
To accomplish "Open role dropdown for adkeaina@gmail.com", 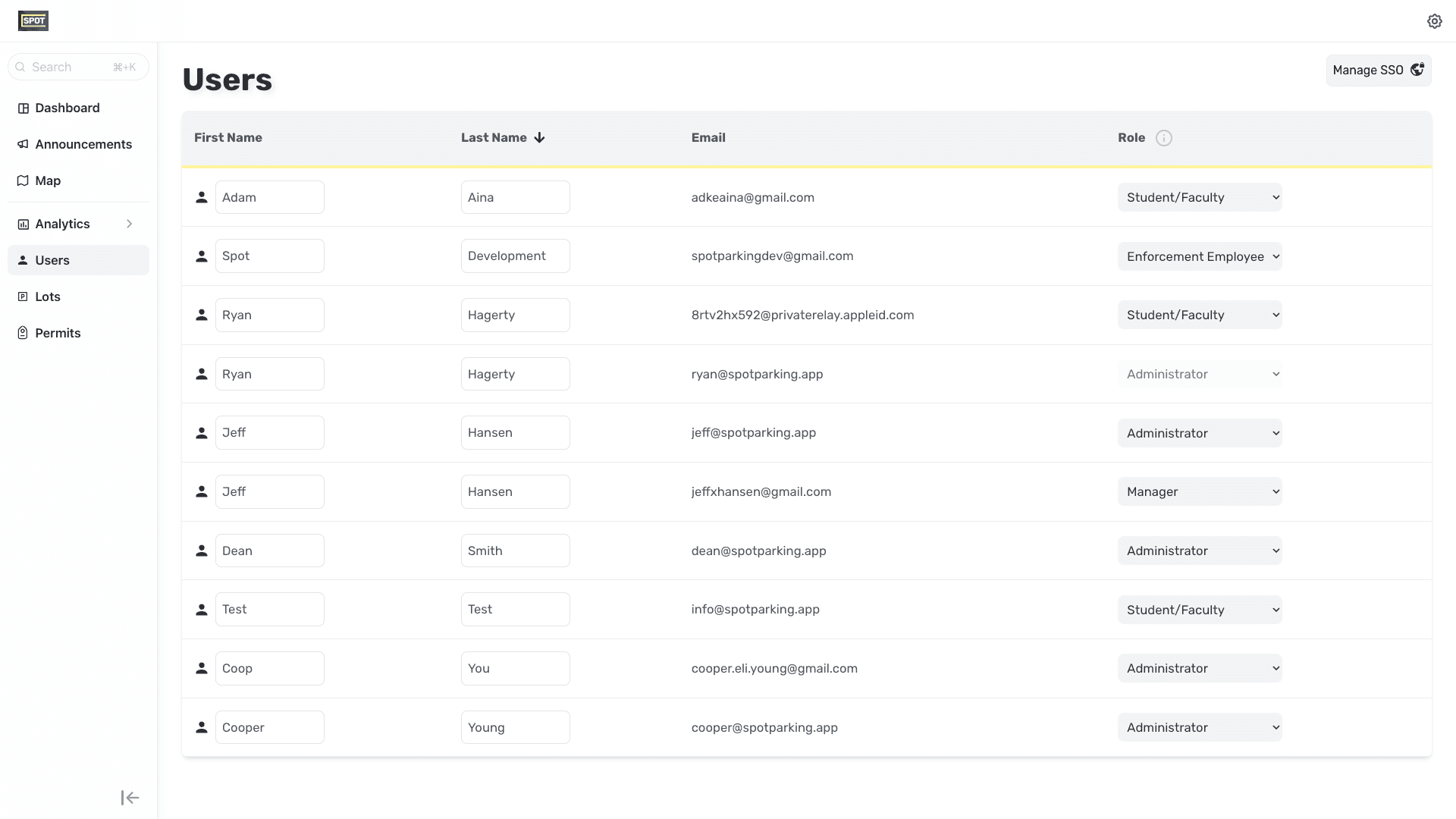I will point(1199,197).
